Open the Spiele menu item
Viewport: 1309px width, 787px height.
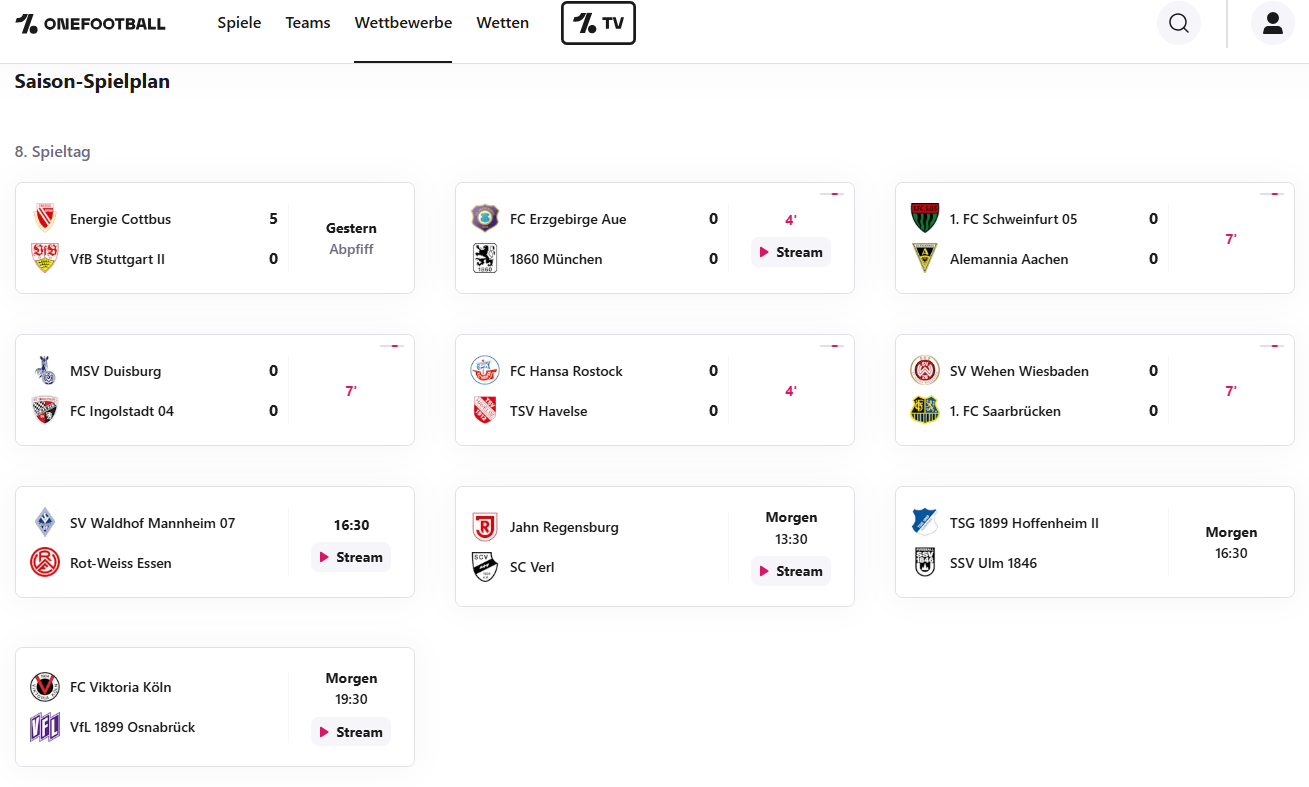tap(239, 23)
